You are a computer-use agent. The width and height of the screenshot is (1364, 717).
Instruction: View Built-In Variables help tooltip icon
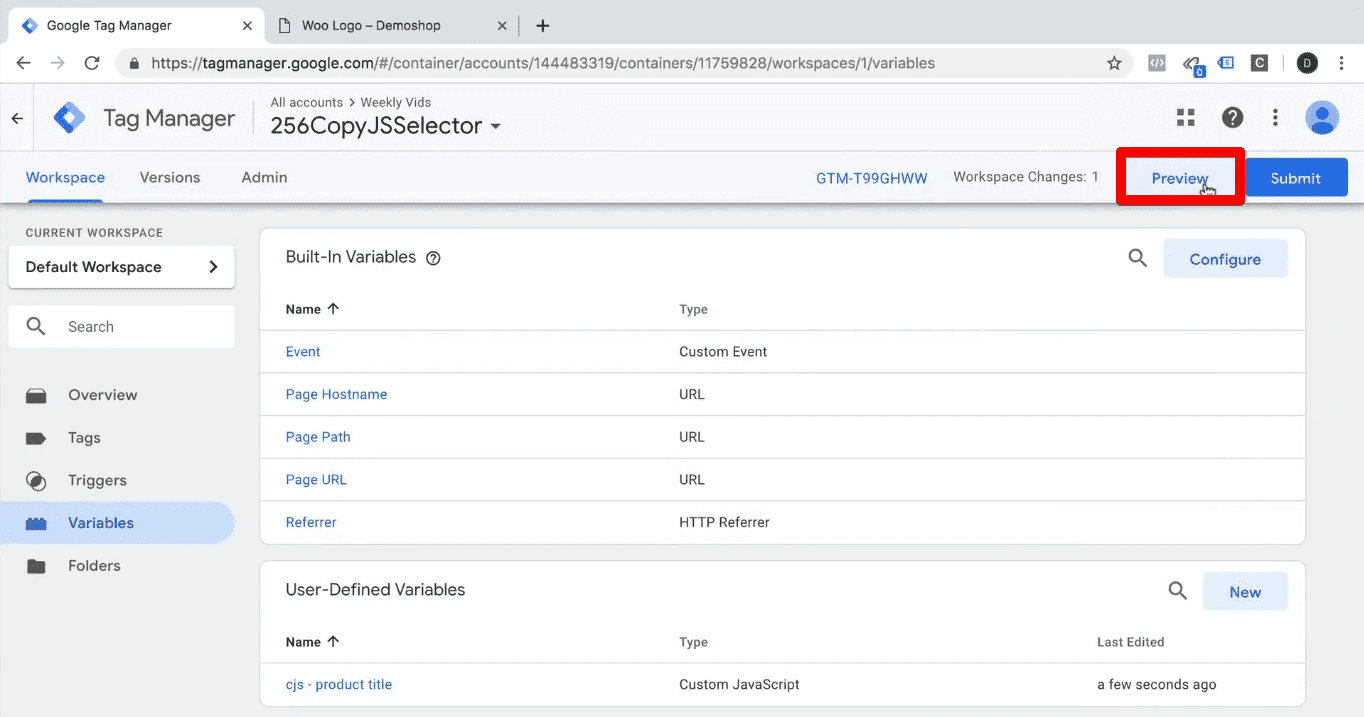pyautogui.click(x=433, y=257)
